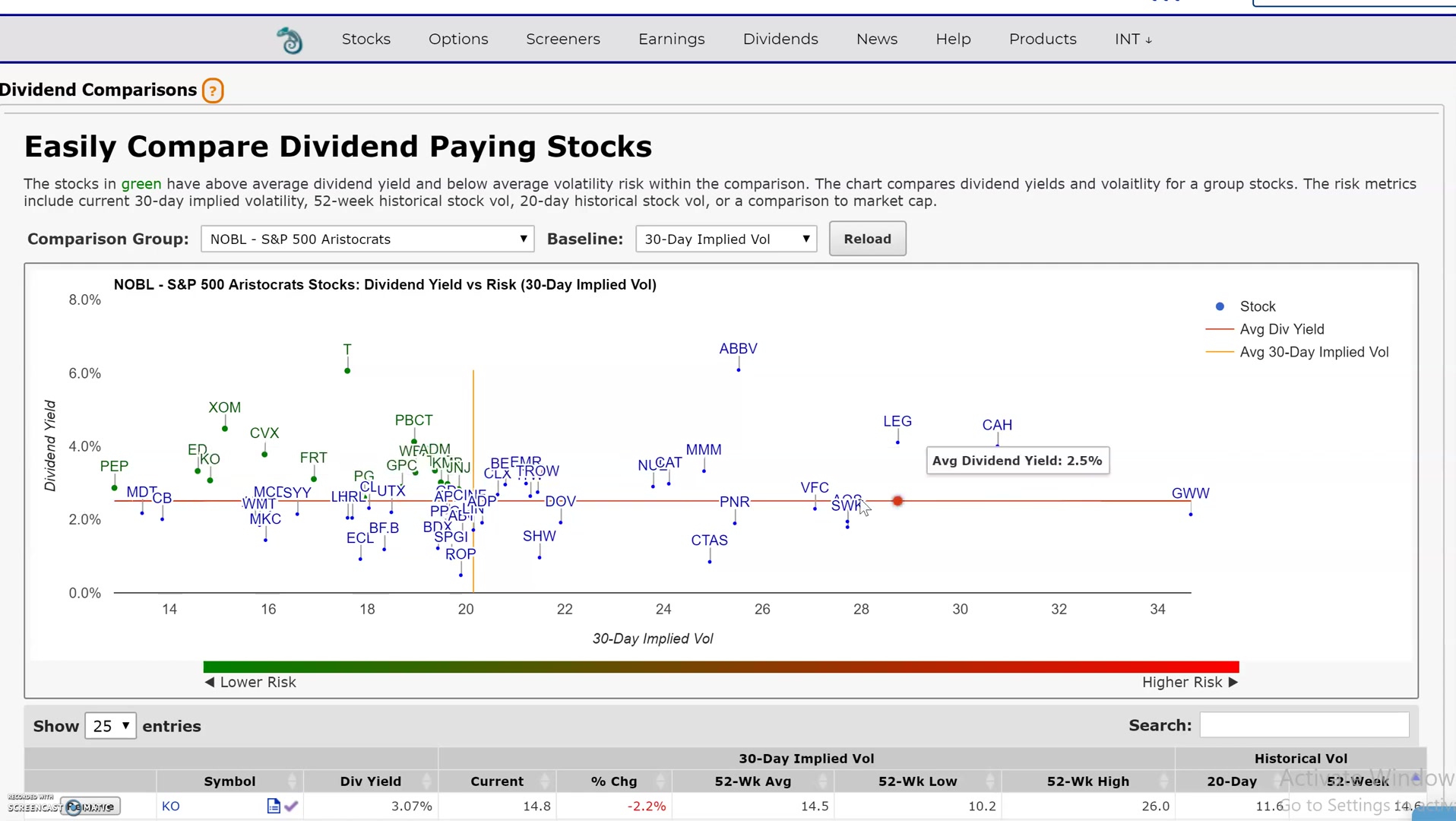Open the KO symbol link in table
This screenshot has width=1456, height=821.
(171, 806)
